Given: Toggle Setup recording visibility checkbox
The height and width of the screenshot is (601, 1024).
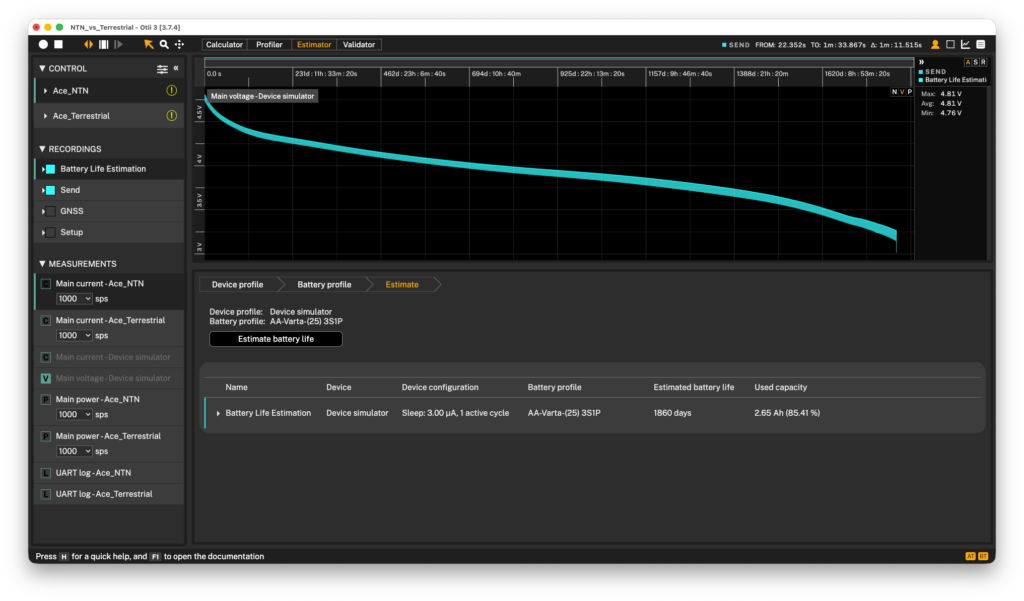Looking at the screenshot, I should (x=50, y=233).
